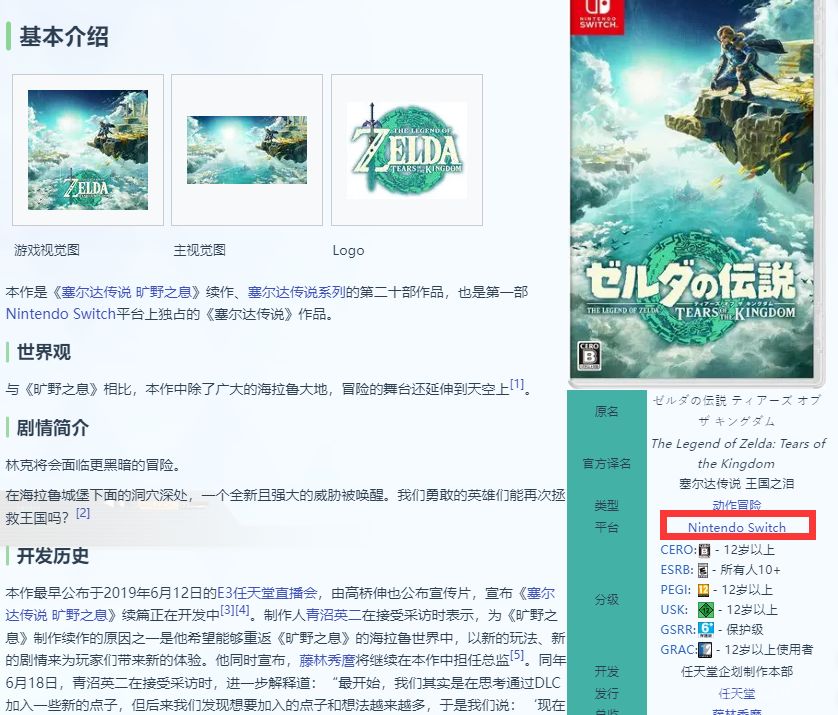The width and height of the screenshot is (838, 715).
Task: Click the 开发历史 section heading
Action: [53, 556]
